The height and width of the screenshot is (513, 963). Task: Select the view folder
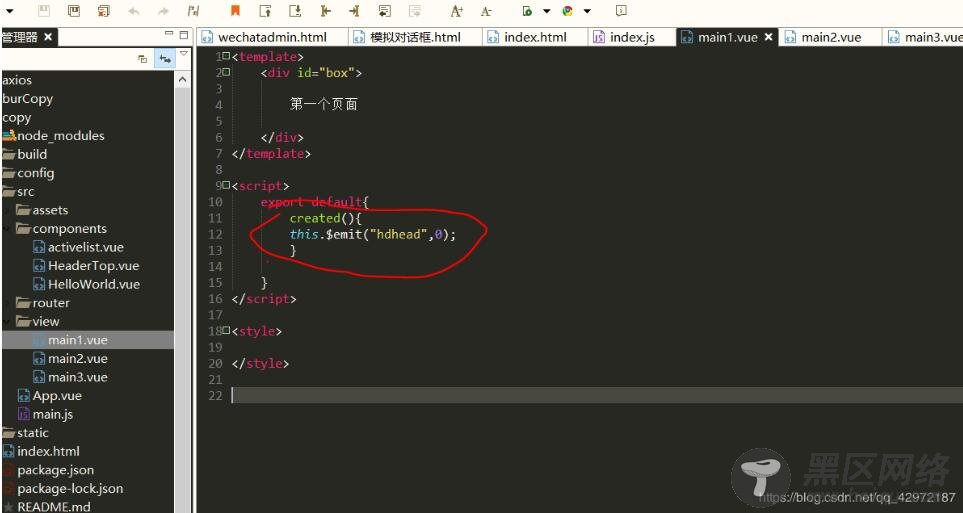click(45, 321)
